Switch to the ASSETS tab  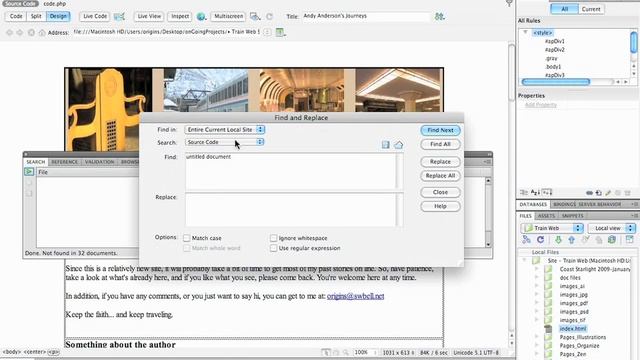coord(546,216)
